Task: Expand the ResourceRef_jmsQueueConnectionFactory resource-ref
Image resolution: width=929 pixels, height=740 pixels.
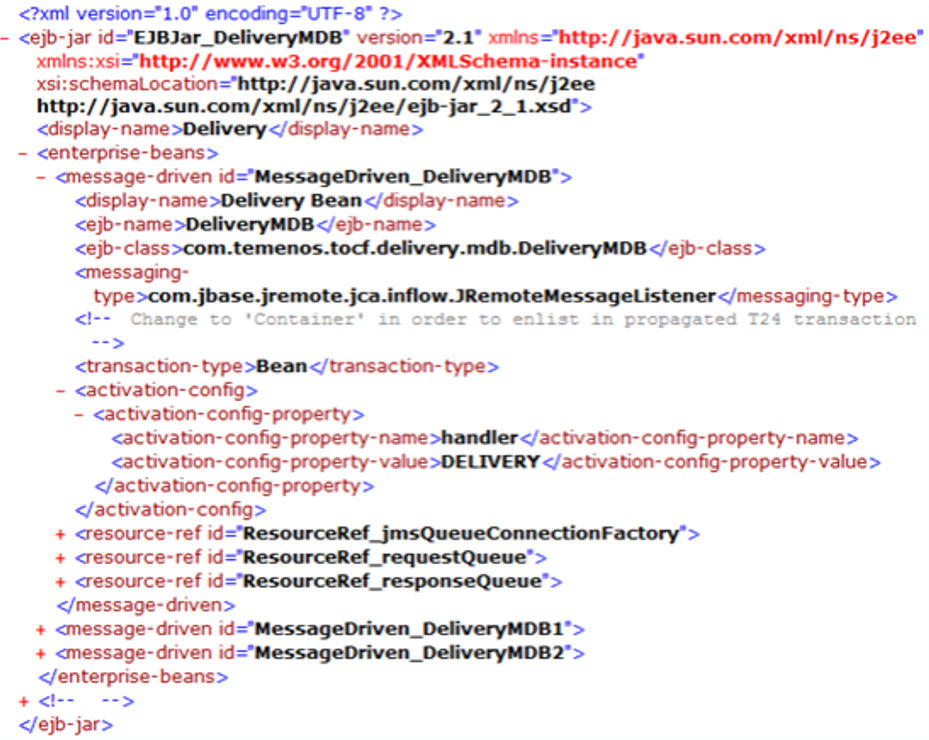Action: tap(62, 533)
